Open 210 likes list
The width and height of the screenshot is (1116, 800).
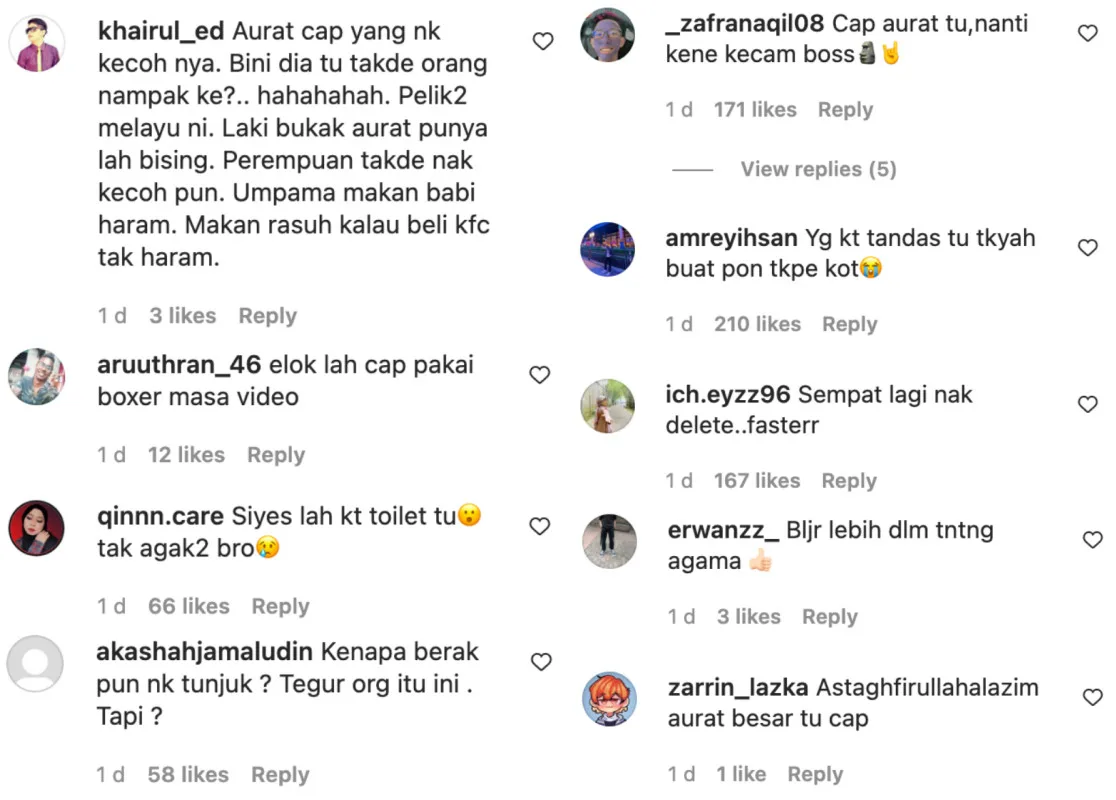(x=757, y=324)
